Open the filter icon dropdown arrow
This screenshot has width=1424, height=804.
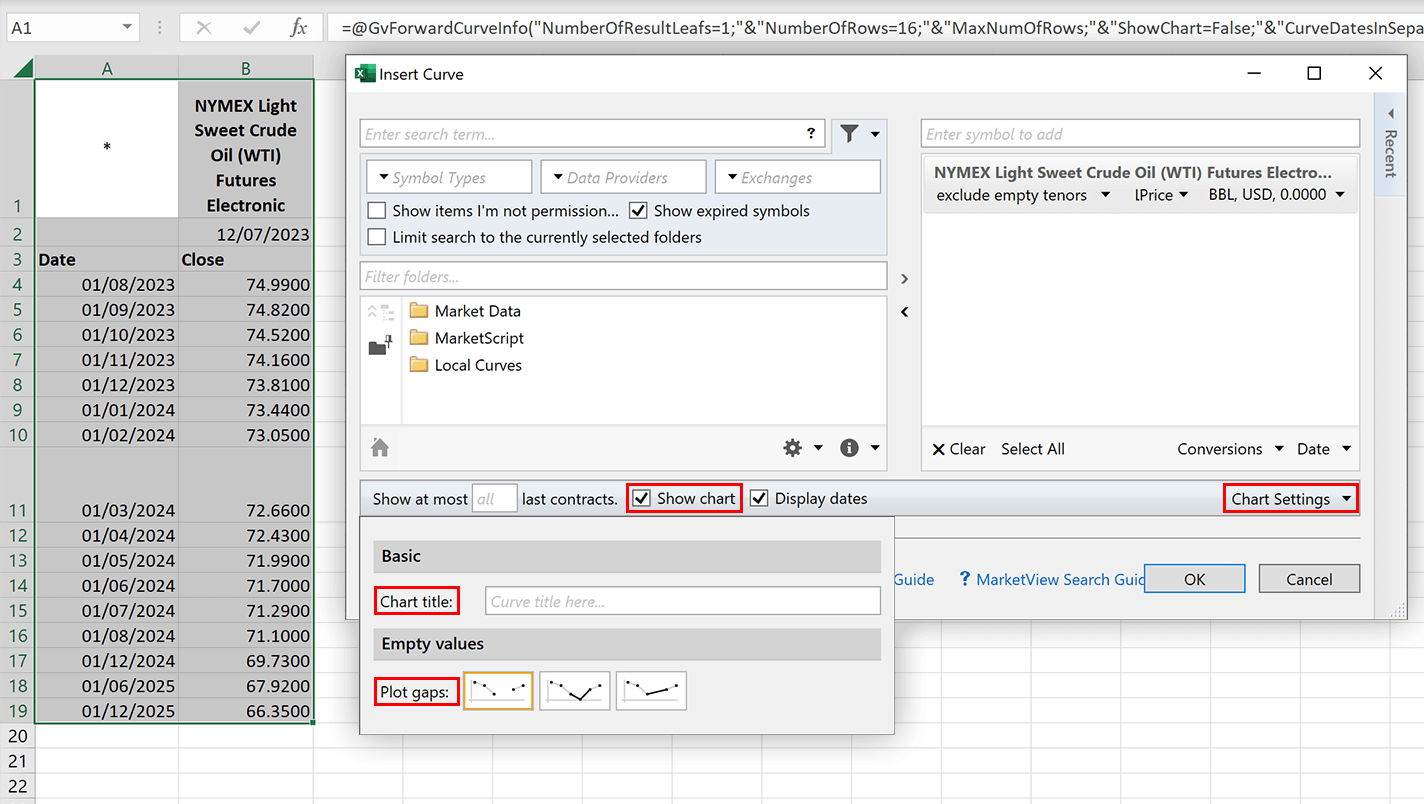click(x=875, y=134)
